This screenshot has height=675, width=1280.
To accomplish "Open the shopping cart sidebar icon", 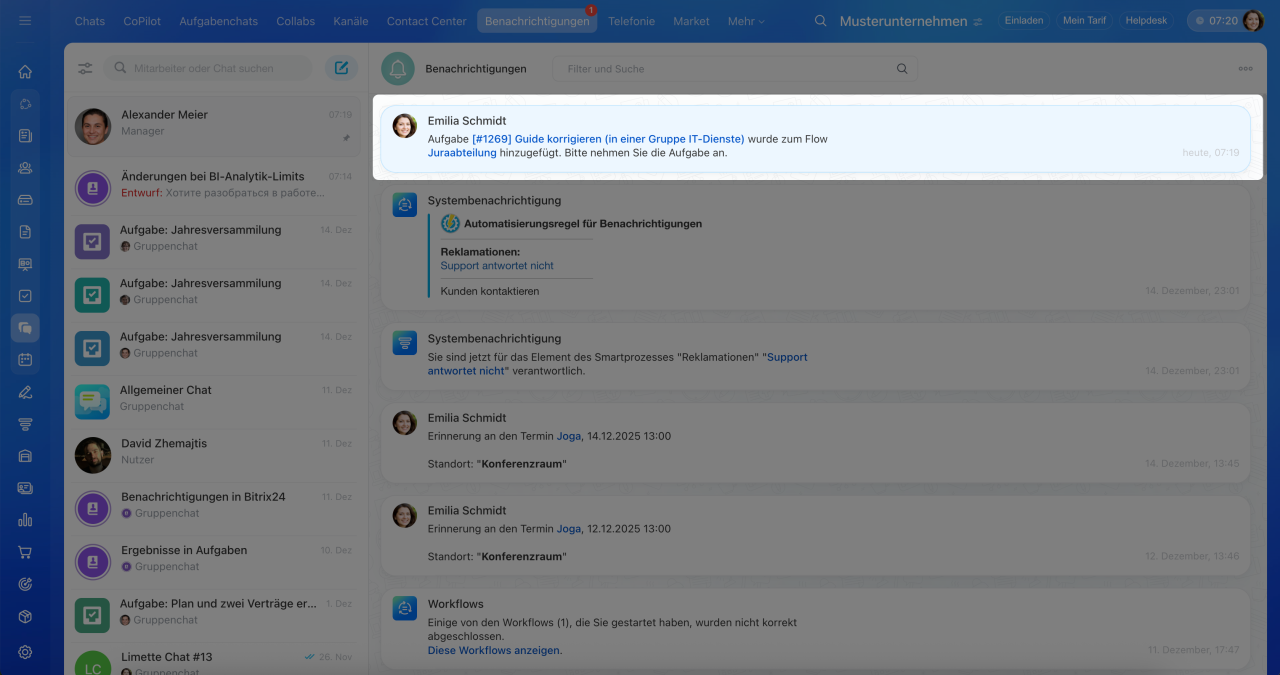I will pyautogui.click(x=25, y=552).
